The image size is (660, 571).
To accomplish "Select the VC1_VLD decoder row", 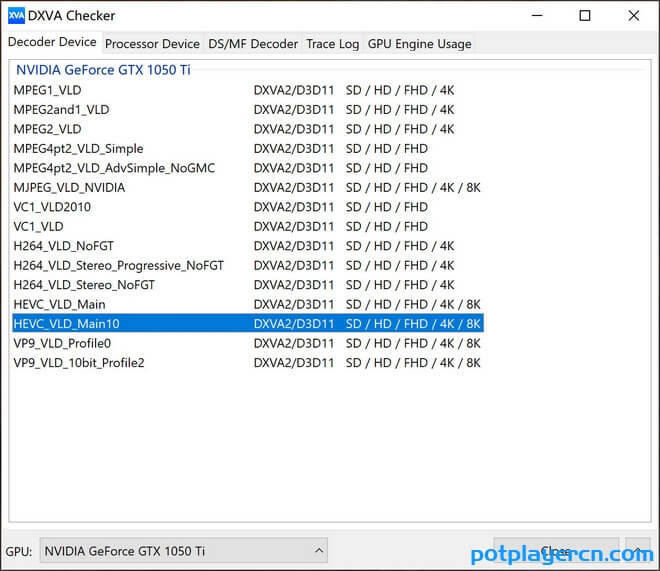I will click(248, 226).
